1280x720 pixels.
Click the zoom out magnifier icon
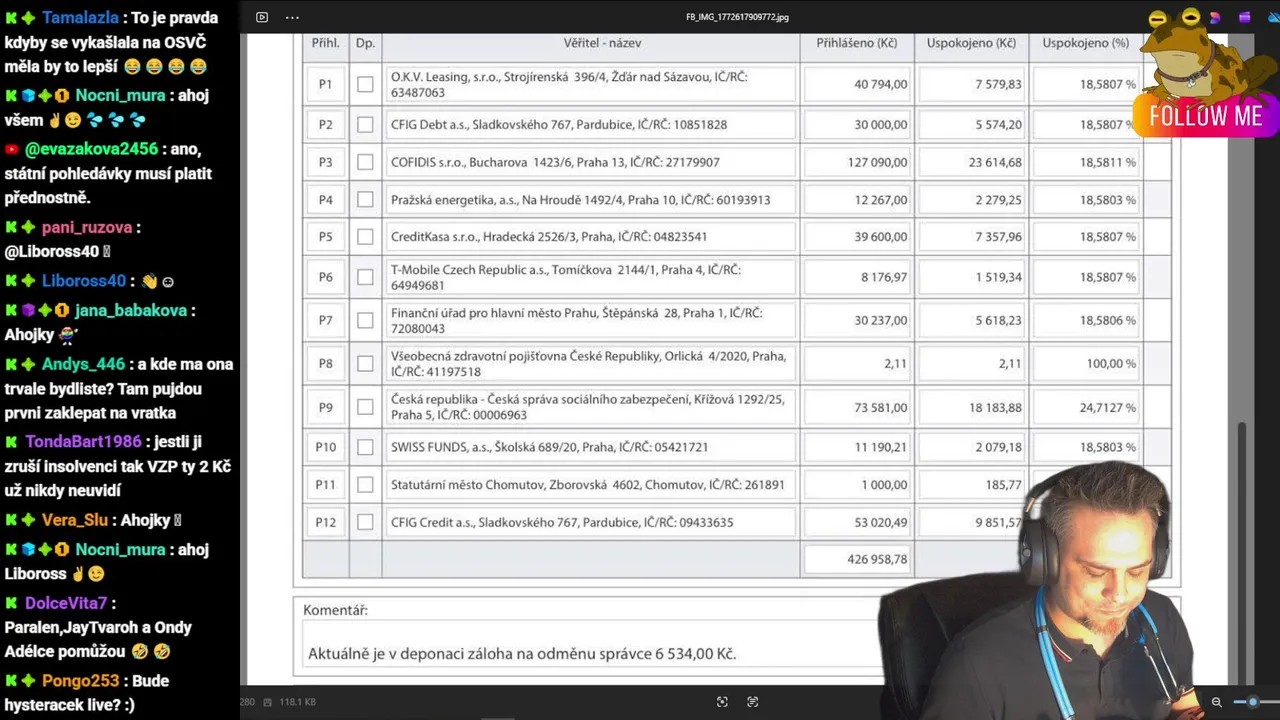1217,702
